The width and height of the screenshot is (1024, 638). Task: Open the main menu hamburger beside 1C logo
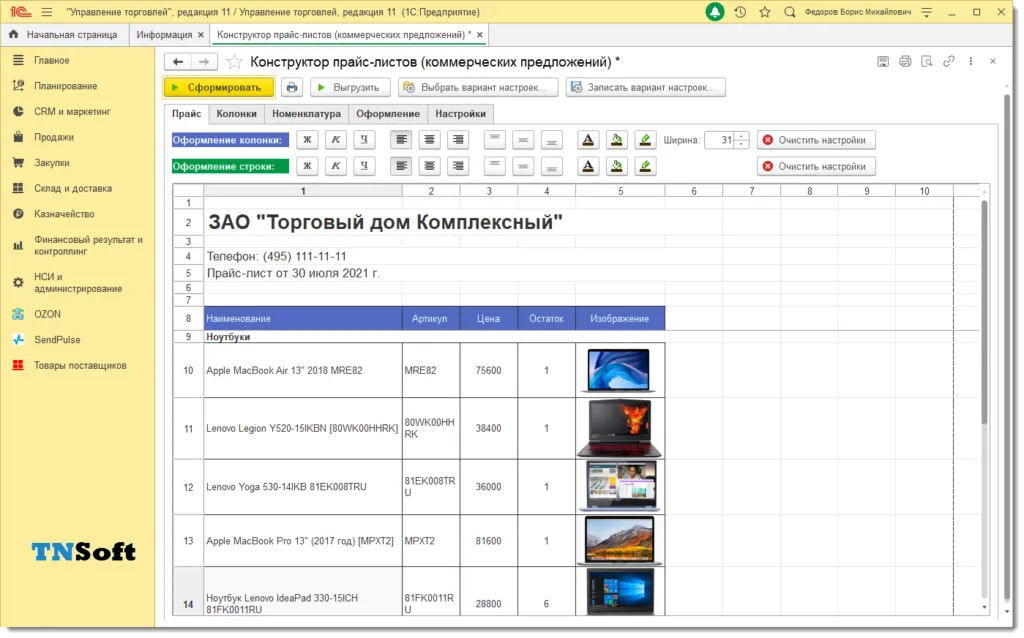[46, 12]
